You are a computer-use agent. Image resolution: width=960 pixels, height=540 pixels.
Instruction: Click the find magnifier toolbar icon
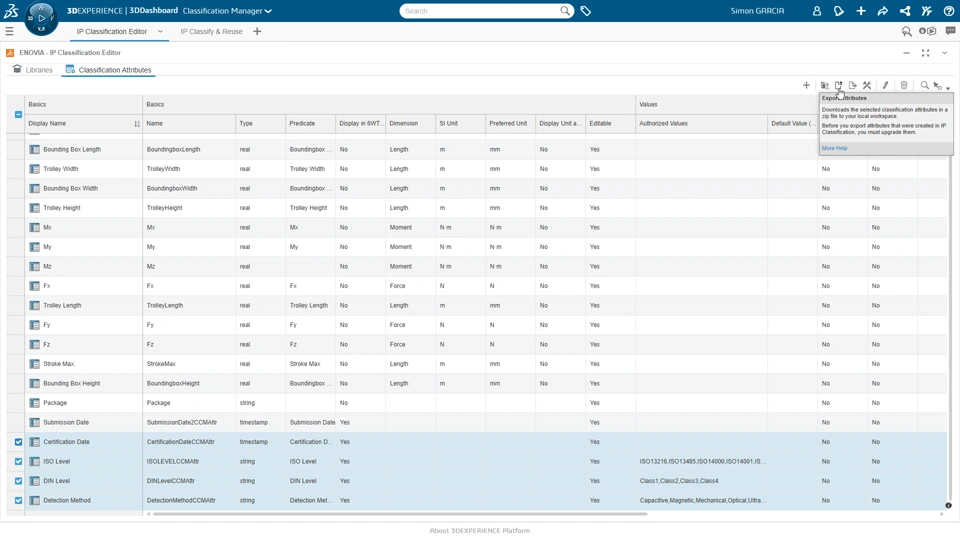(x=924, y=85)
